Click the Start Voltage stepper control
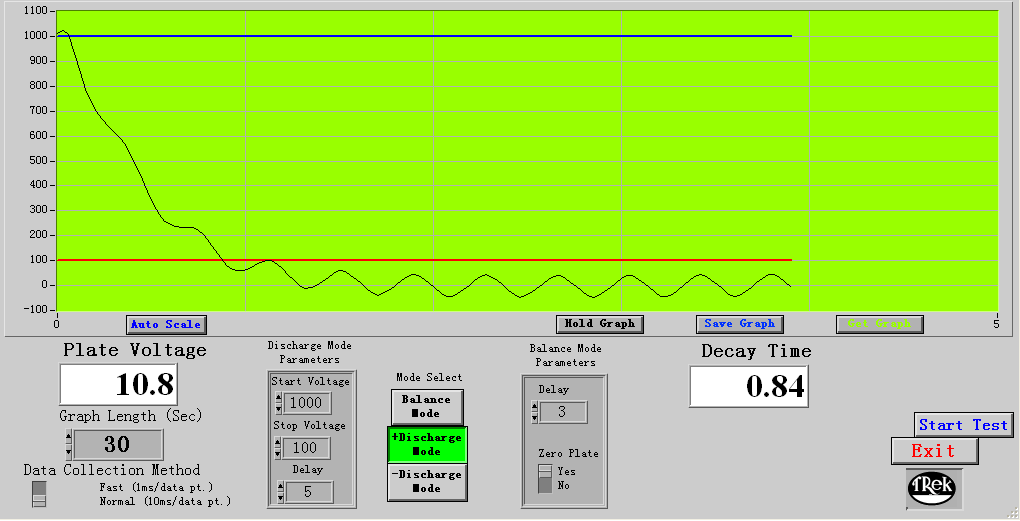This screenshot has width=1020, height=521. (x=278, y=402)
